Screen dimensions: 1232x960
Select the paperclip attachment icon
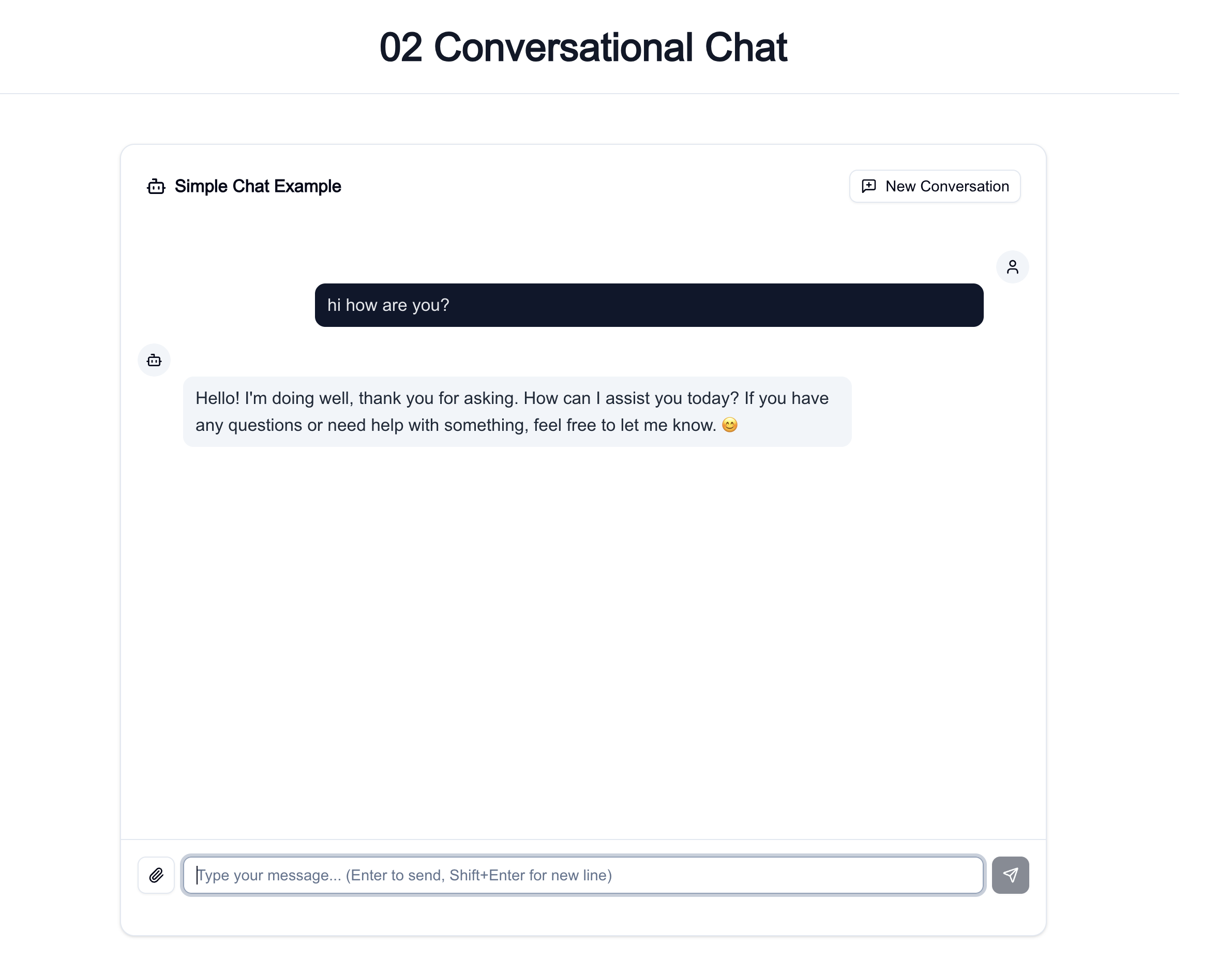click(x=156, y=875)
